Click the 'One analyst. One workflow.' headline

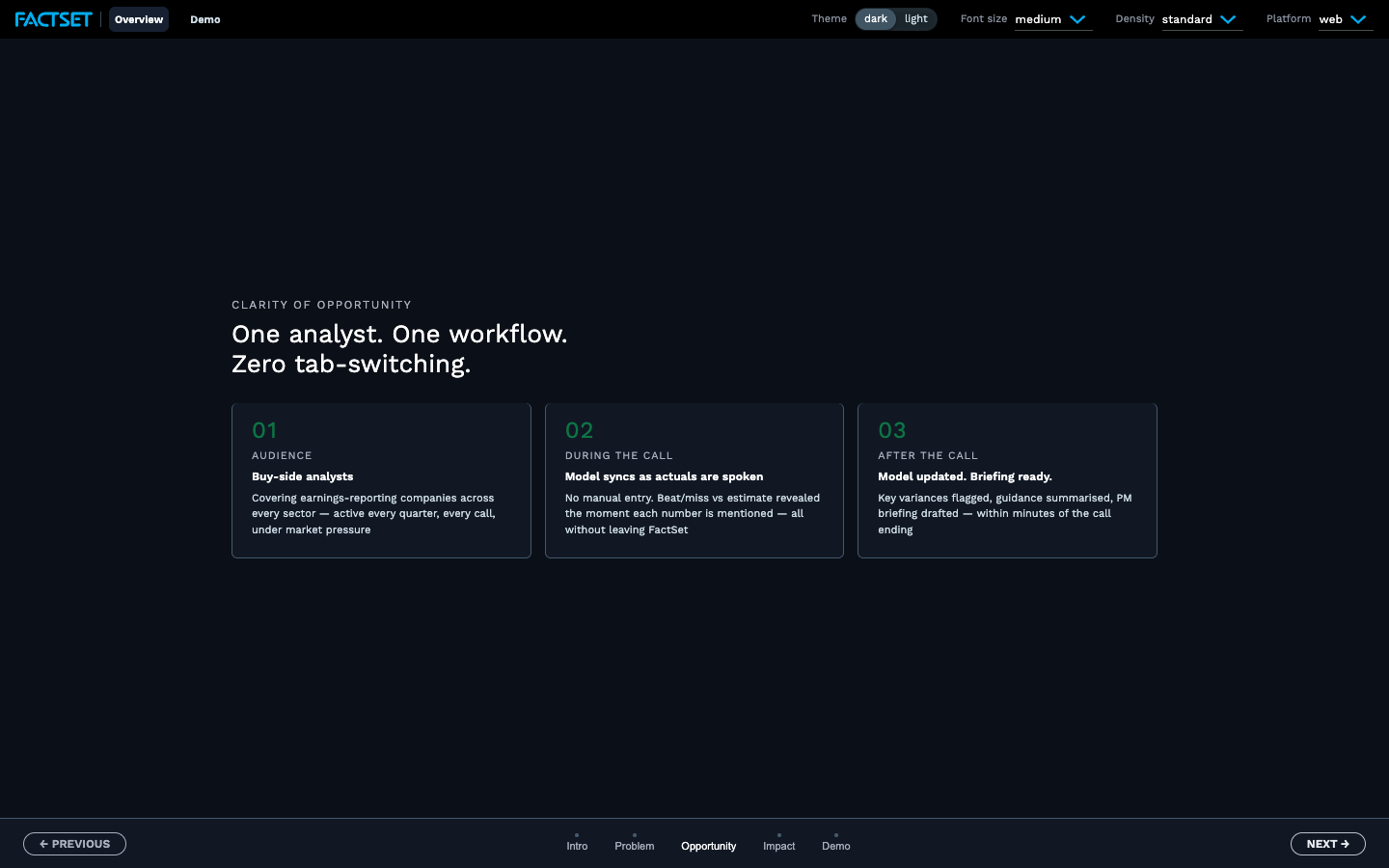399,334
